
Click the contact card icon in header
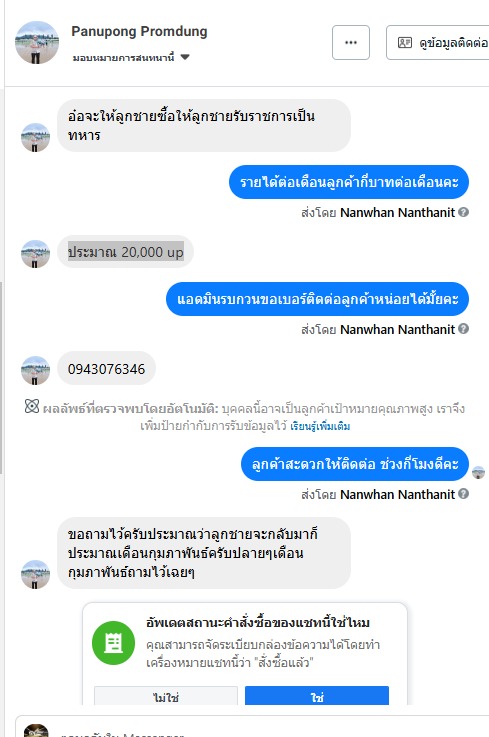click(405, 43)
